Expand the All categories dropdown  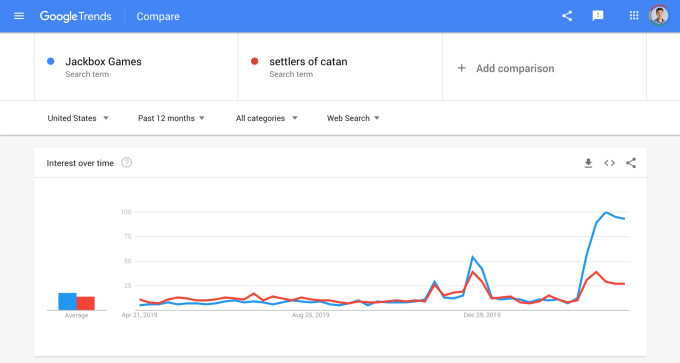coord(266,118)
